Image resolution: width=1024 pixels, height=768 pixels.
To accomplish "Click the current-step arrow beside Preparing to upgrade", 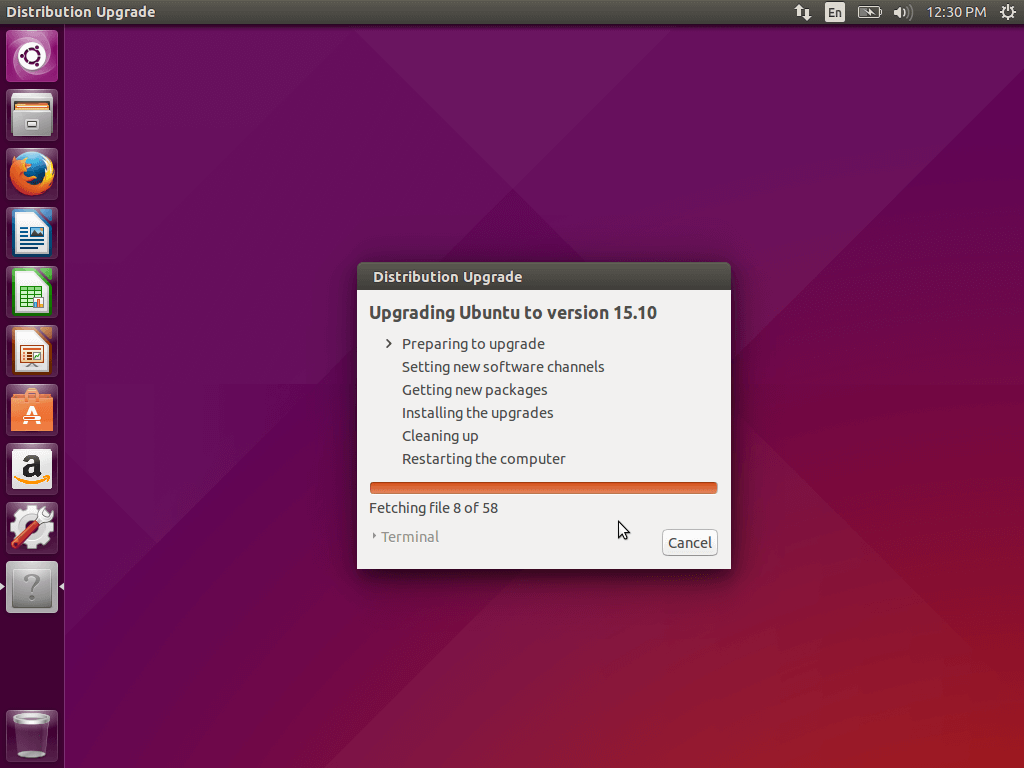I will coord(389,344).
